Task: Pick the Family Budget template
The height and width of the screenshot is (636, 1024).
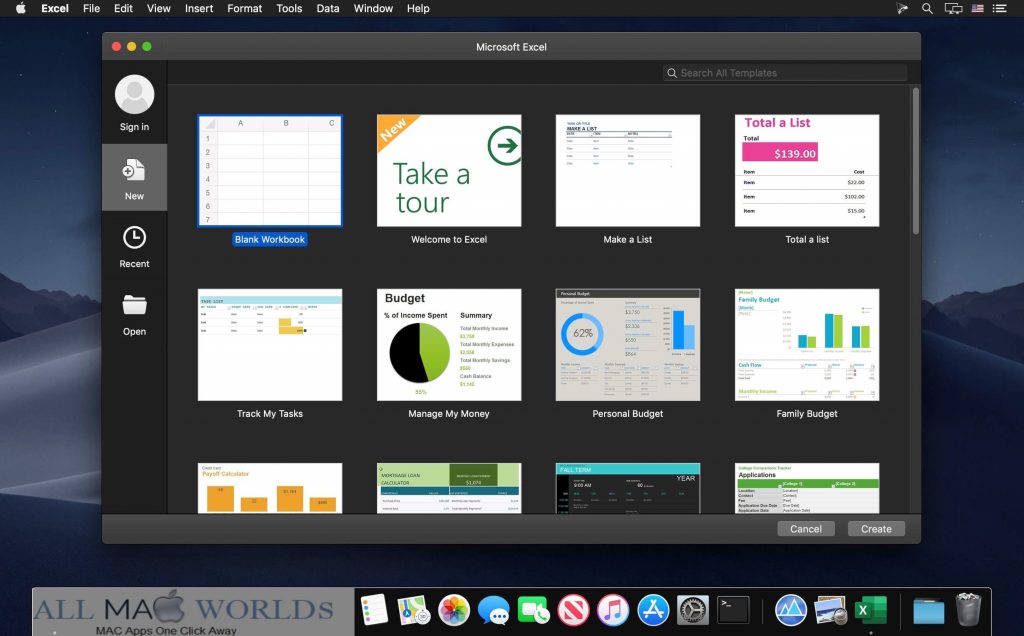Action: point(807,345)
